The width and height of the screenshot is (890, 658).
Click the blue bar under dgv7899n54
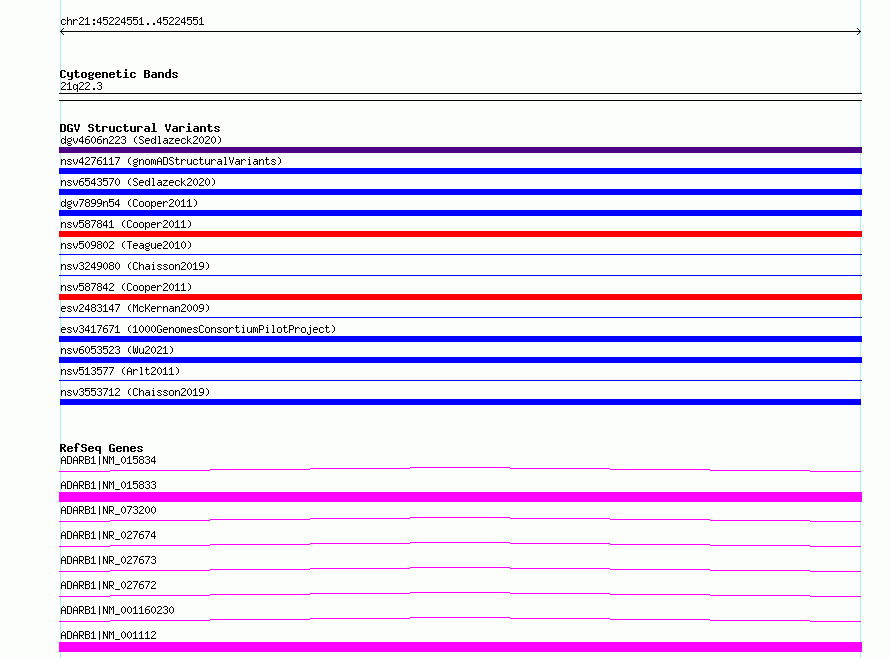[x=460, y=213]
